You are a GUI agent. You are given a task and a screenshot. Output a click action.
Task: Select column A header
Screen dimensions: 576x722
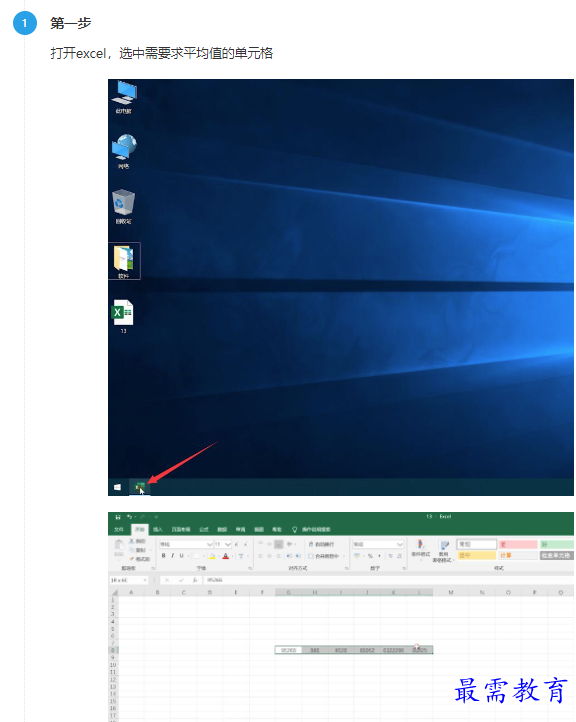click(x=131, y=593)
